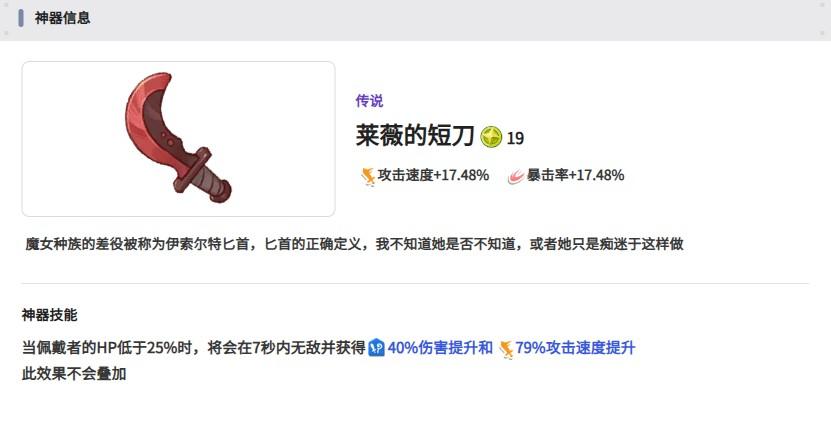Click the attack speed icon before 攻击速度+17.48%
This screenshot has width=831, height=426.
[368, 176]
